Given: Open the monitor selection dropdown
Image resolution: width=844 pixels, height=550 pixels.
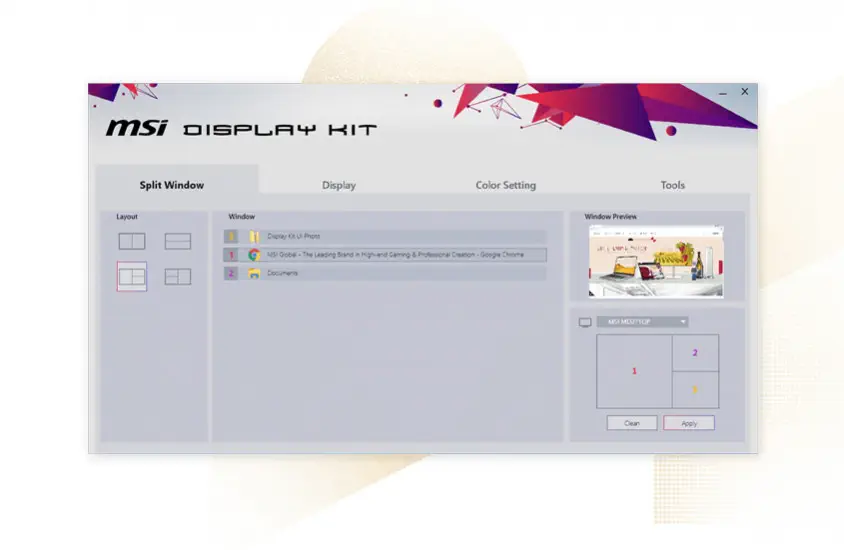Looking at the screenshot, I should [x=643, y=322].
